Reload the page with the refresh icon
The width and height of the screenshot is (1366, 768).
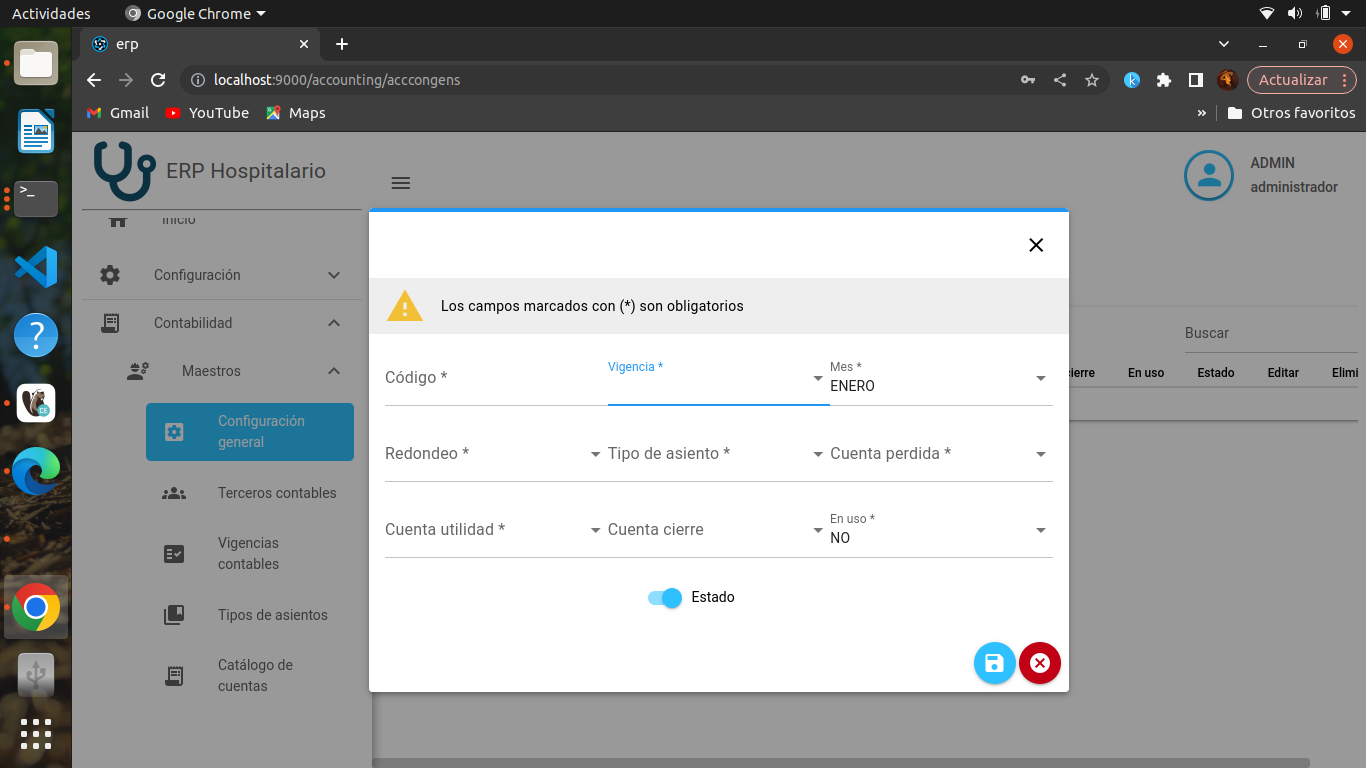(x=157, y=80)
